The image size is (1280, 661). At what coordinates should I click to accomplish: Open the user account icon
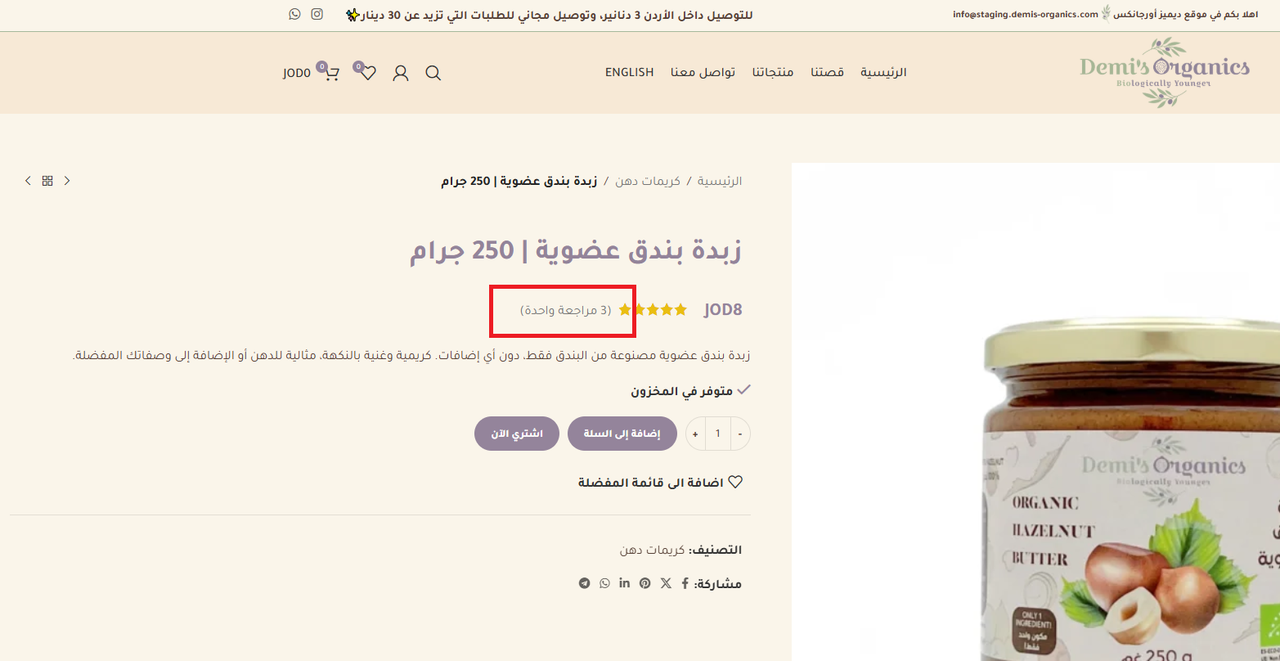pos(401,73)
